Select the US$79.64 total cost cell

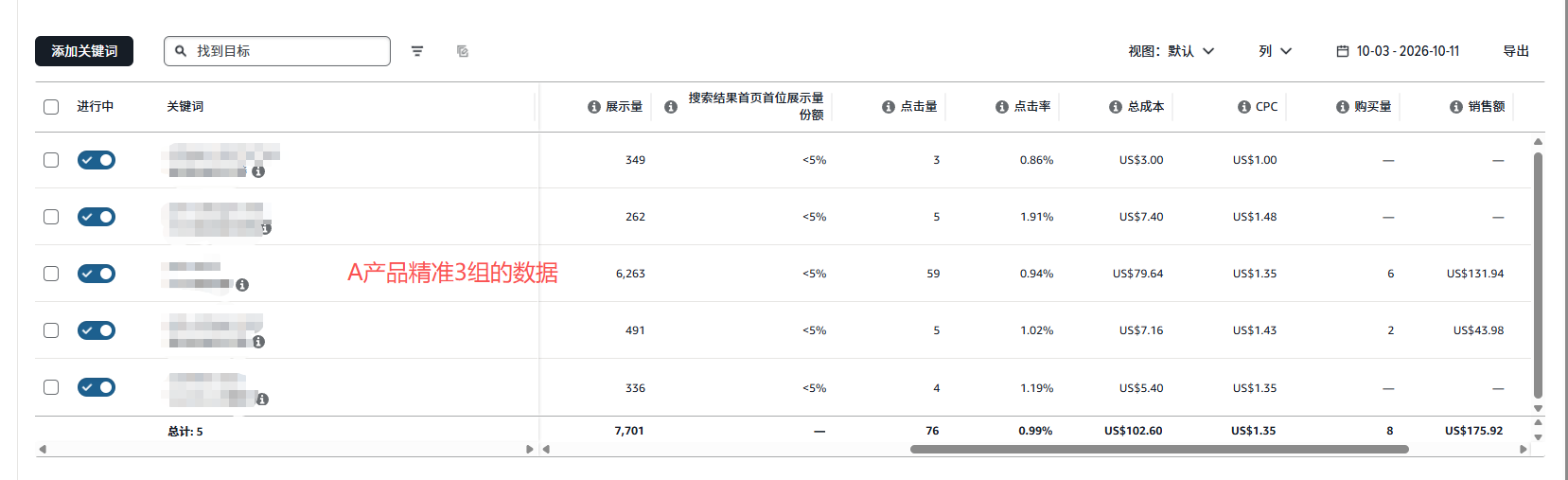(1137, 274)
